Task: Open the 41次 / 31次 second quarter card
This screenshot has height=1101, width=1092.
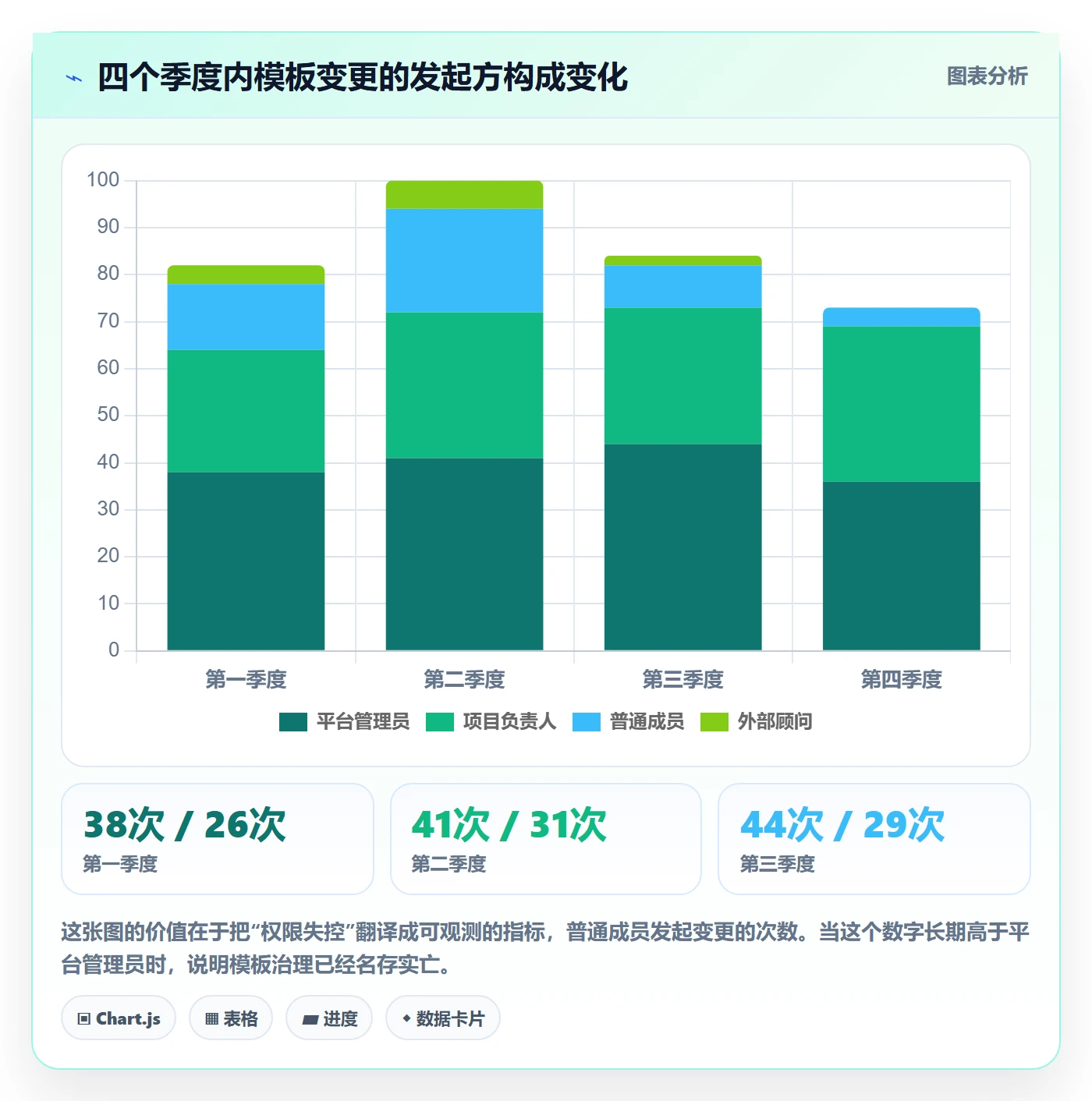Action: tap(546, 839)
